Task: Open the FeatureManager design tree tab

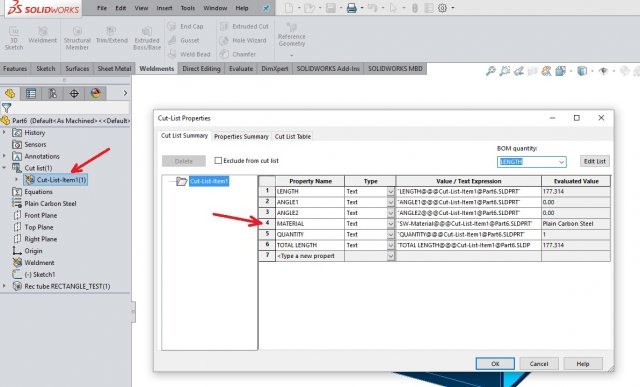Action: coord(10,93)
